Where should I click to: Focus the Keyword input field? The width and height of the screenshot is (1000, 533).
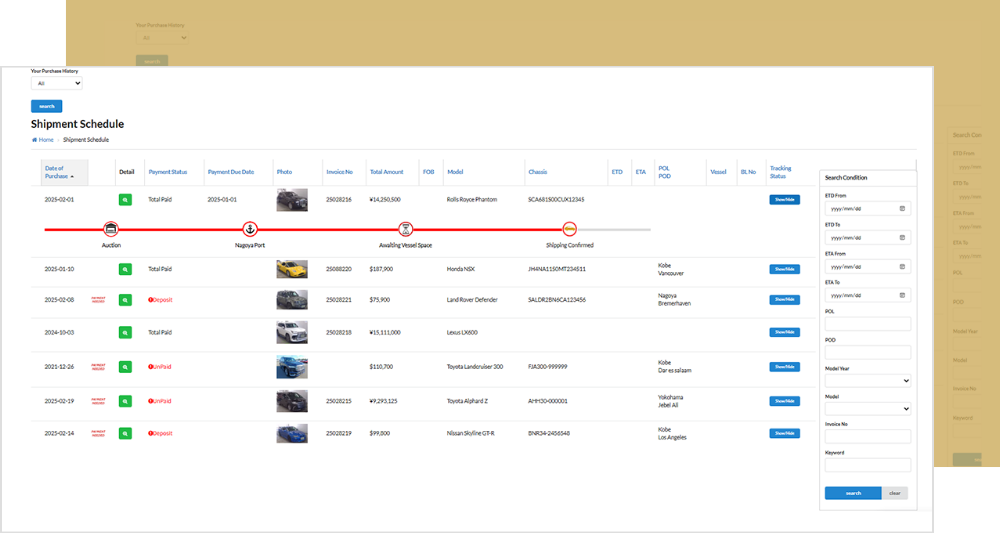(x=867, y=465)
